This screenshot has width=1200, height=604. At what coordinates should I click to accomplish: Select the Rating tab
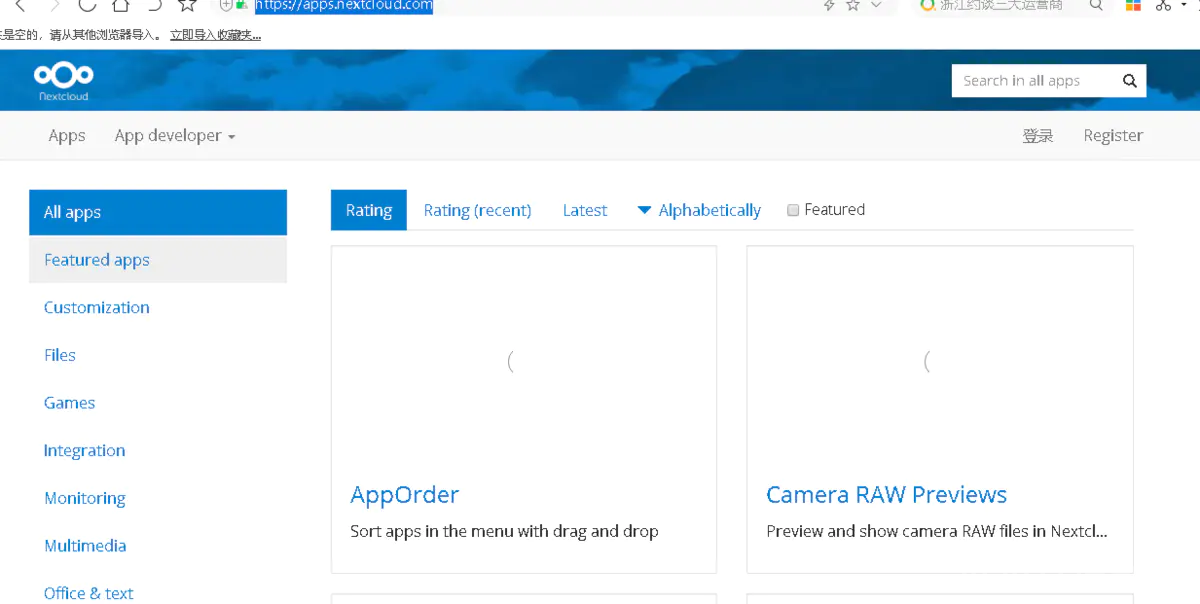(369, 210)
